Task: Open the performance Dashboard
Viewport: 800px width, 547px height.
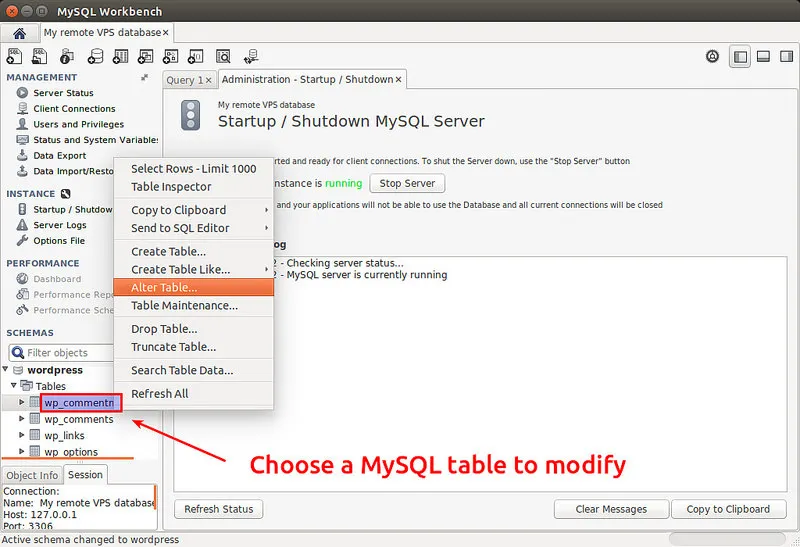Action: (x=57, y=279)
